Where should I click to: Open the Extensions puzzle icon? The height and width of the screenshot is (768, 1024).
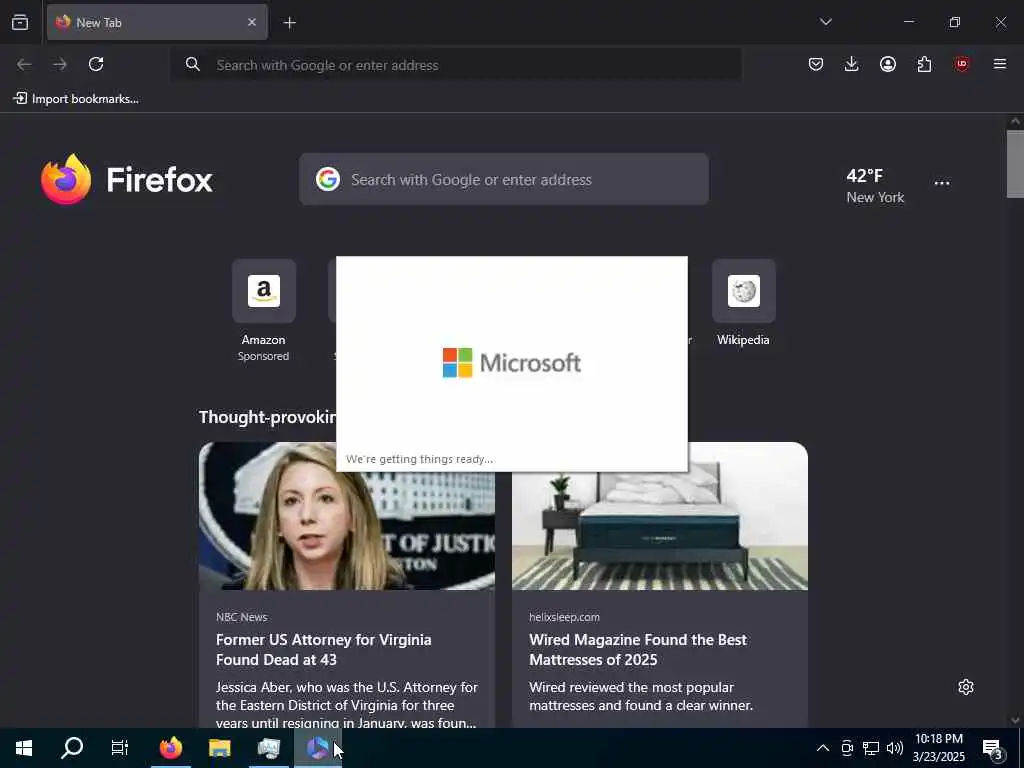pos(924,64)
